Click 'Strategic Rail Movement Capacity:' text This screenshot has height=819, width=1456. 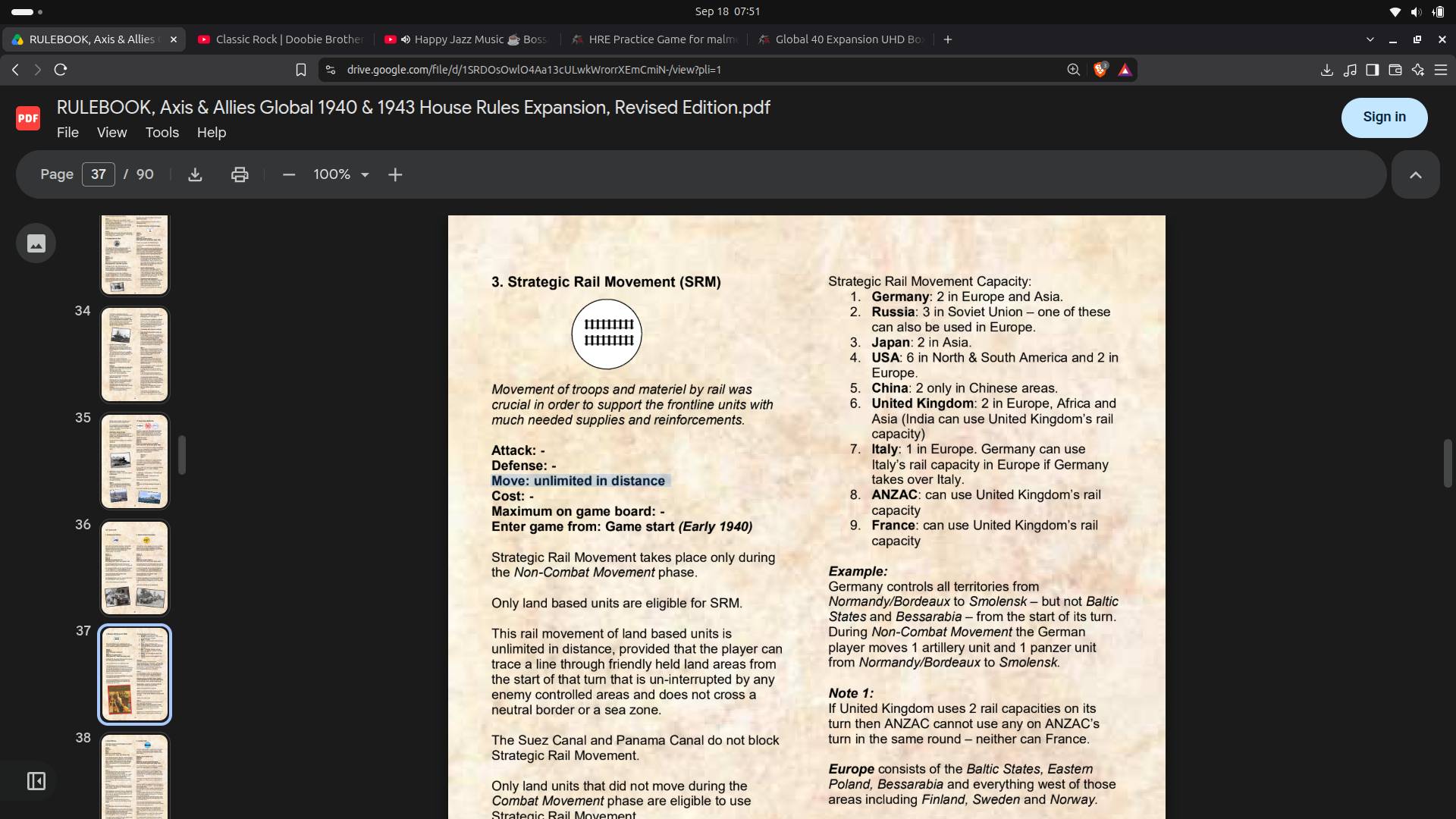[x=930, y=281]
